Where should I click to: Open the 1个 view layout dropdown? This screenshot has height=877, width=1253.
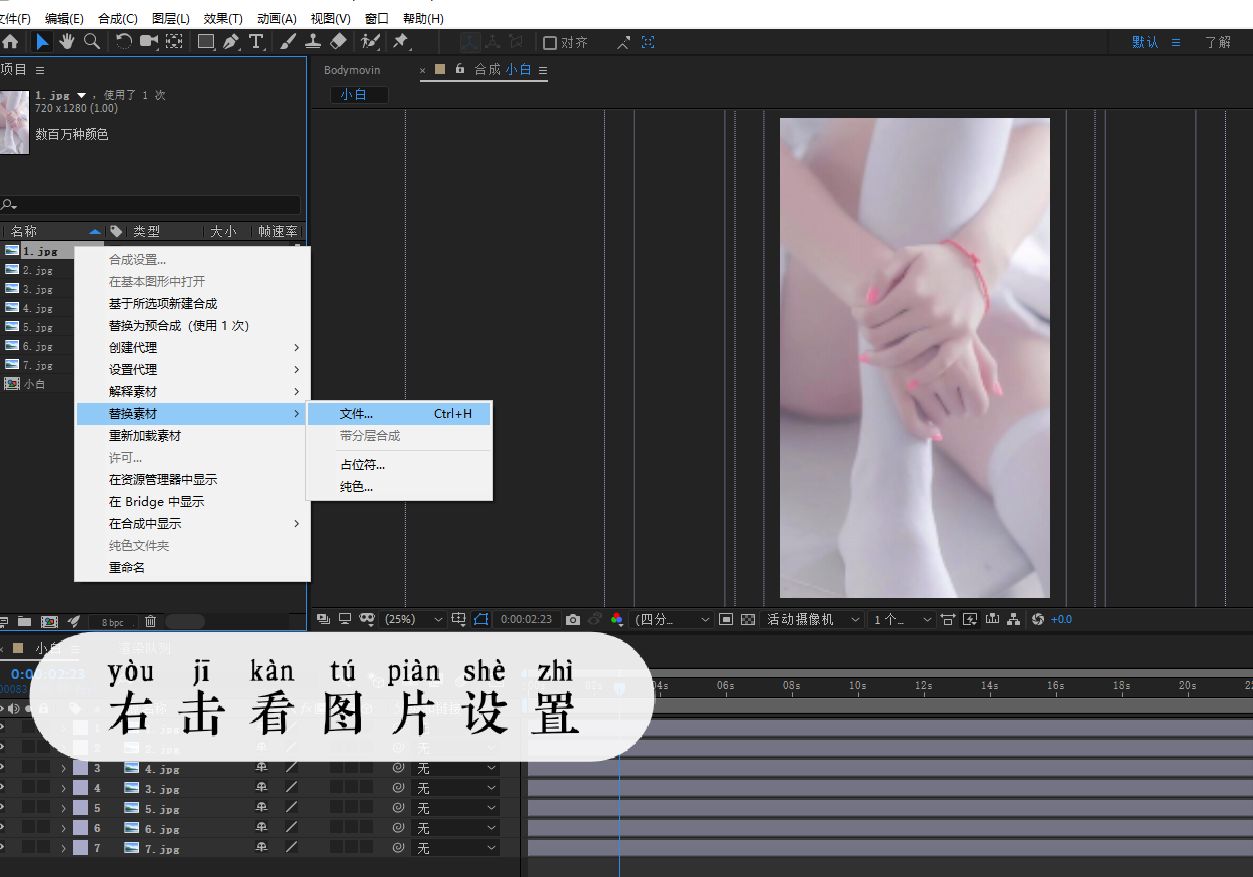(x=901, y=620)
